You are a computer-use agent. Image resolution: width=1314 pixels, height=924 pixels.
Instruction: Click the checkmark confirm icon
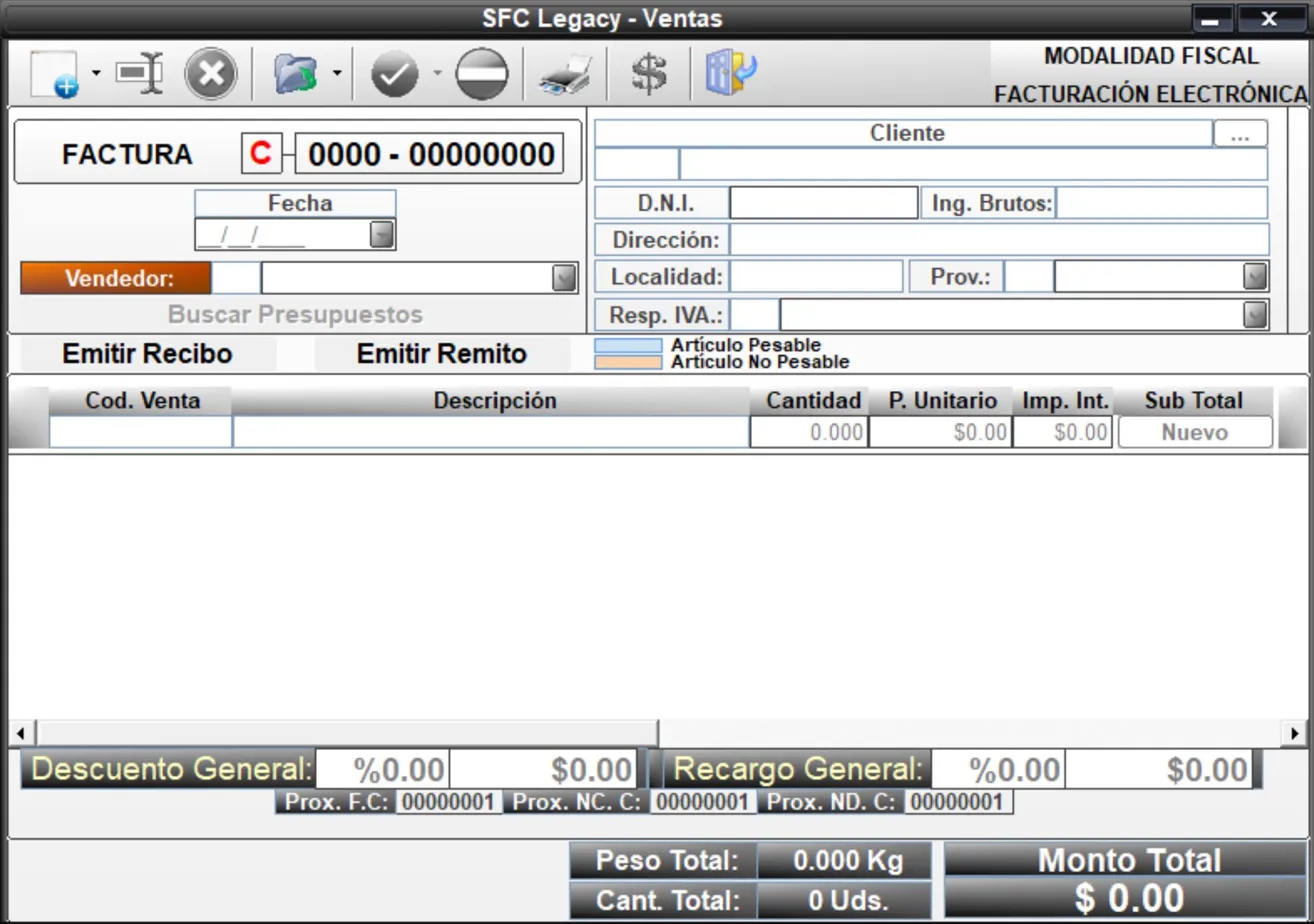coord(395,74)
